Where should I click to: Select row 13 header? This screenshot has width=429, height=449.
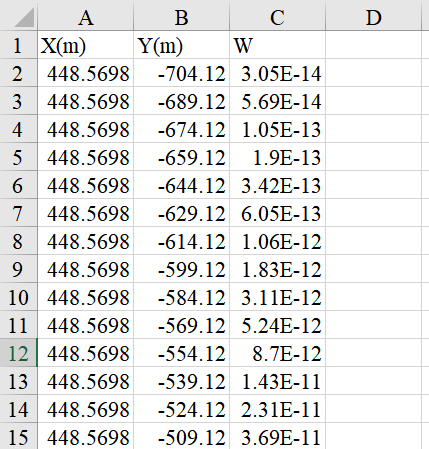18,381
